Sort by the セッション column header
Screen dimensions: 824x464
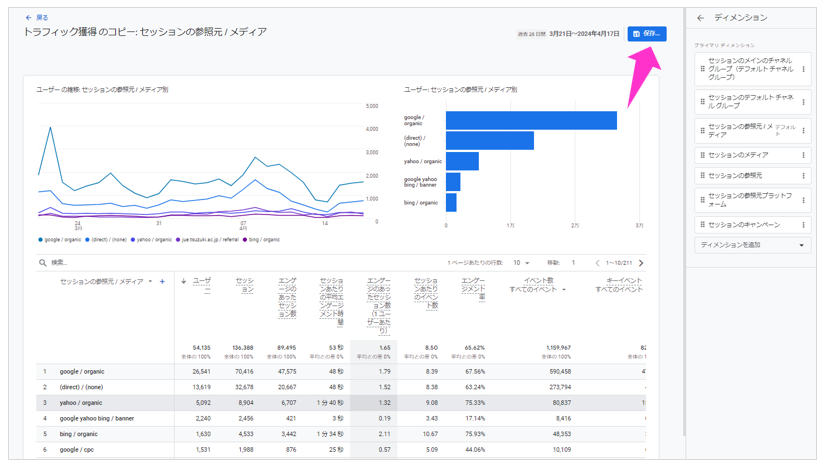click(x=245, y=285)
